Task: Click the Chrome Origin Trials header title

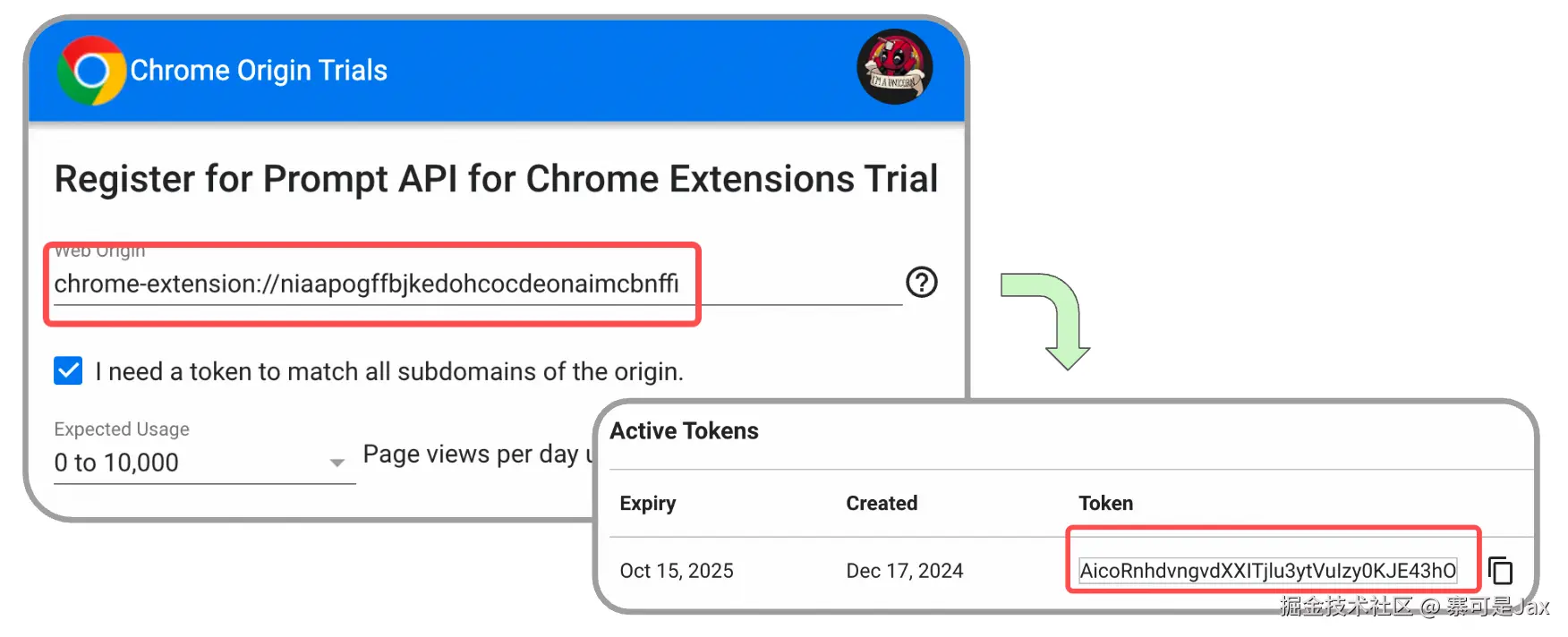Action: coord(259,71)
